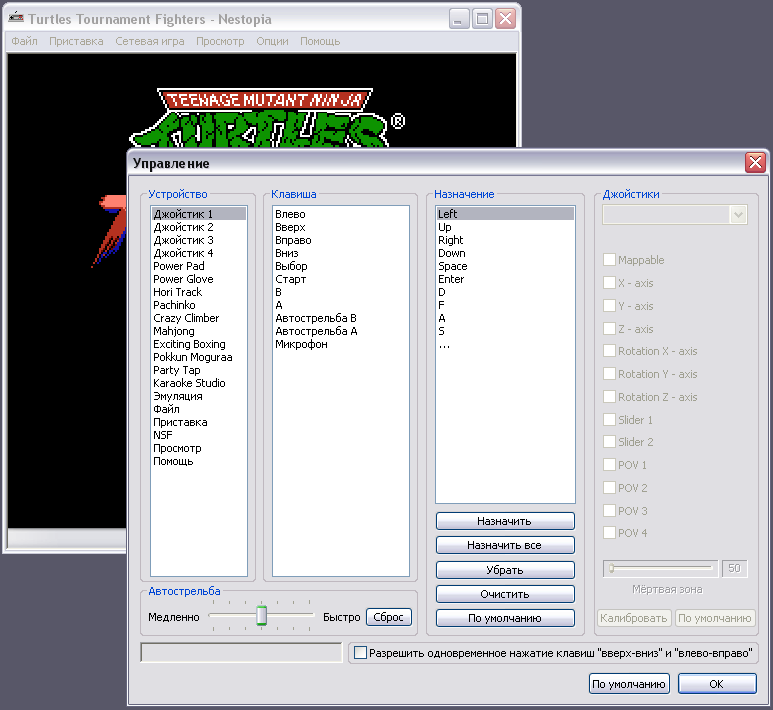
Task: Click По умолчанию next to the OK button
Action: tap(629, 684)
